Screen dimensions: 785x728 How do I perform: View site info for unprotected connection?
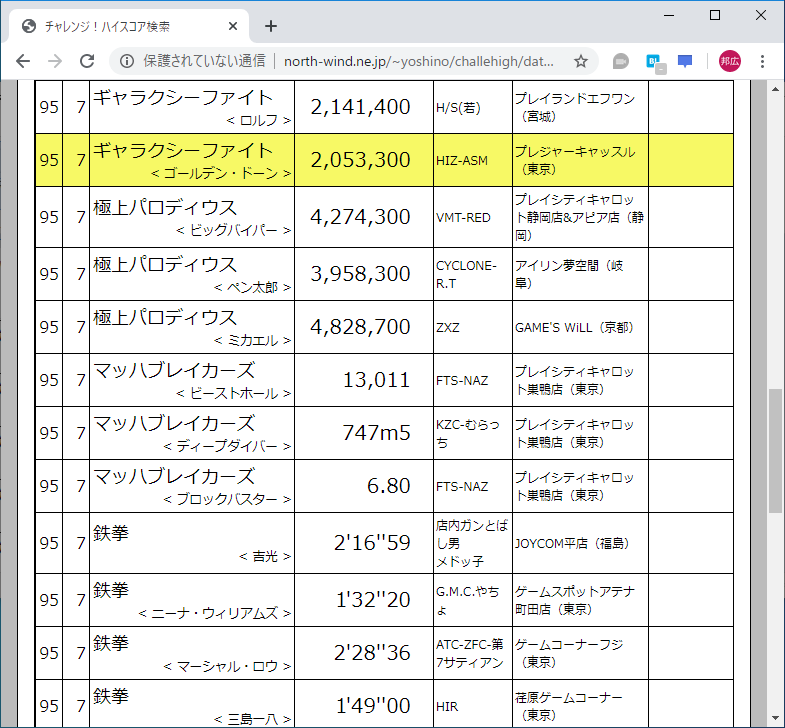tap(127, 61)
